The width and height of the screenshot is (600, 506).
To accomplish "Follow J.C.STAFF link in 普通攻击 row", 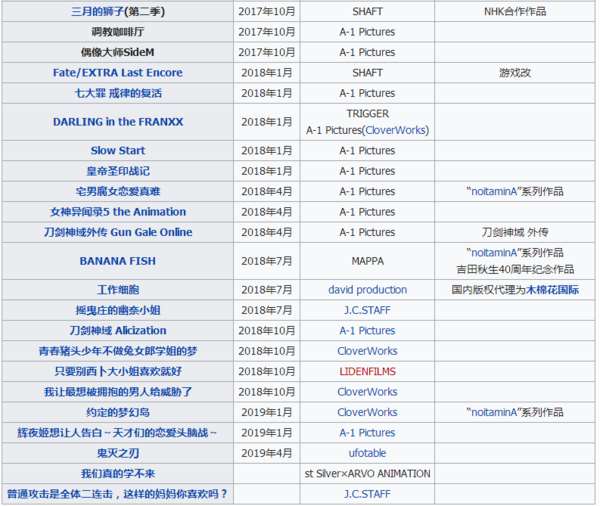I will click(367, 494).
